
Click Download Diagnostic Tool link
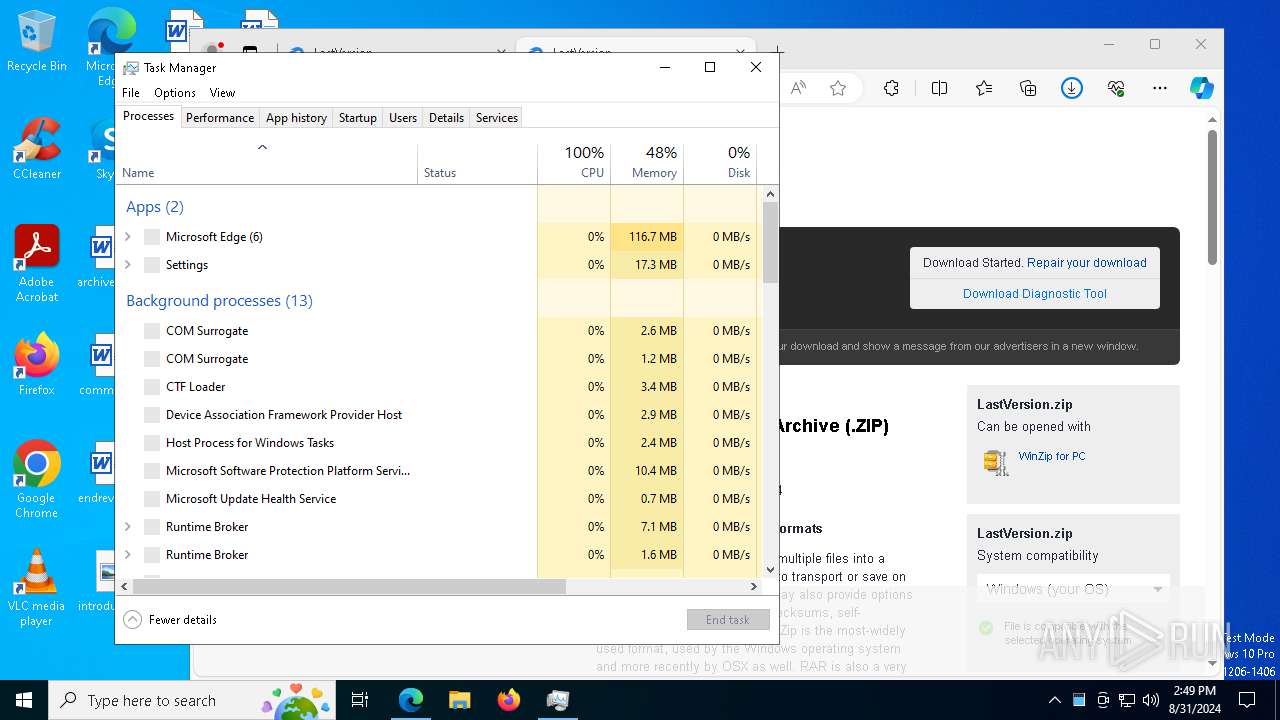tap(1035, 294)
